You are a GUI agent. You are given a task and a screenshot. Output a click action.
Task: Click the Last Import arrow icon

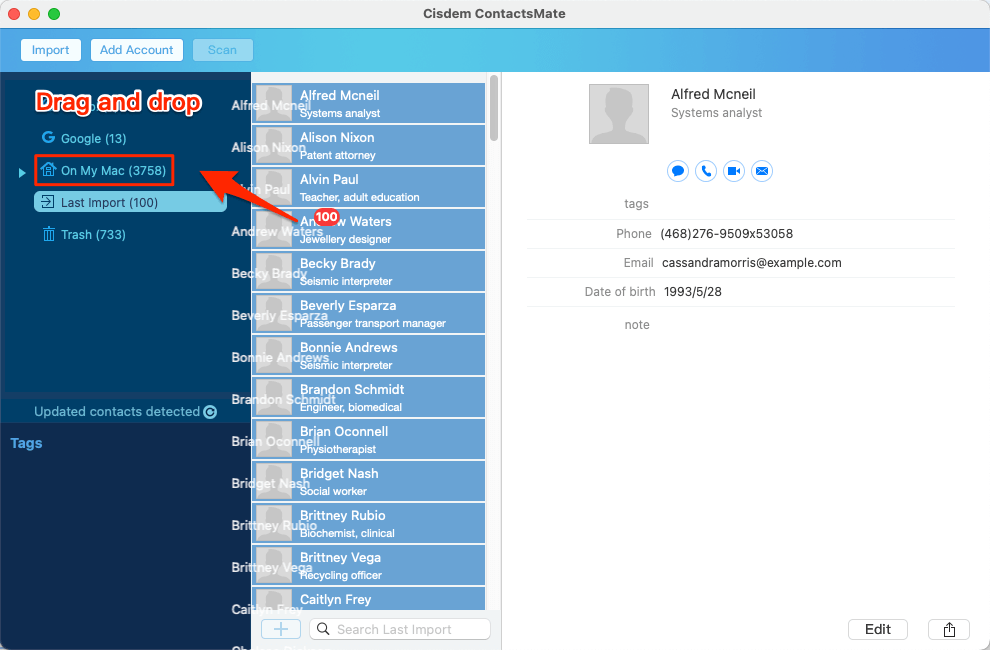[x=48, y=202]
